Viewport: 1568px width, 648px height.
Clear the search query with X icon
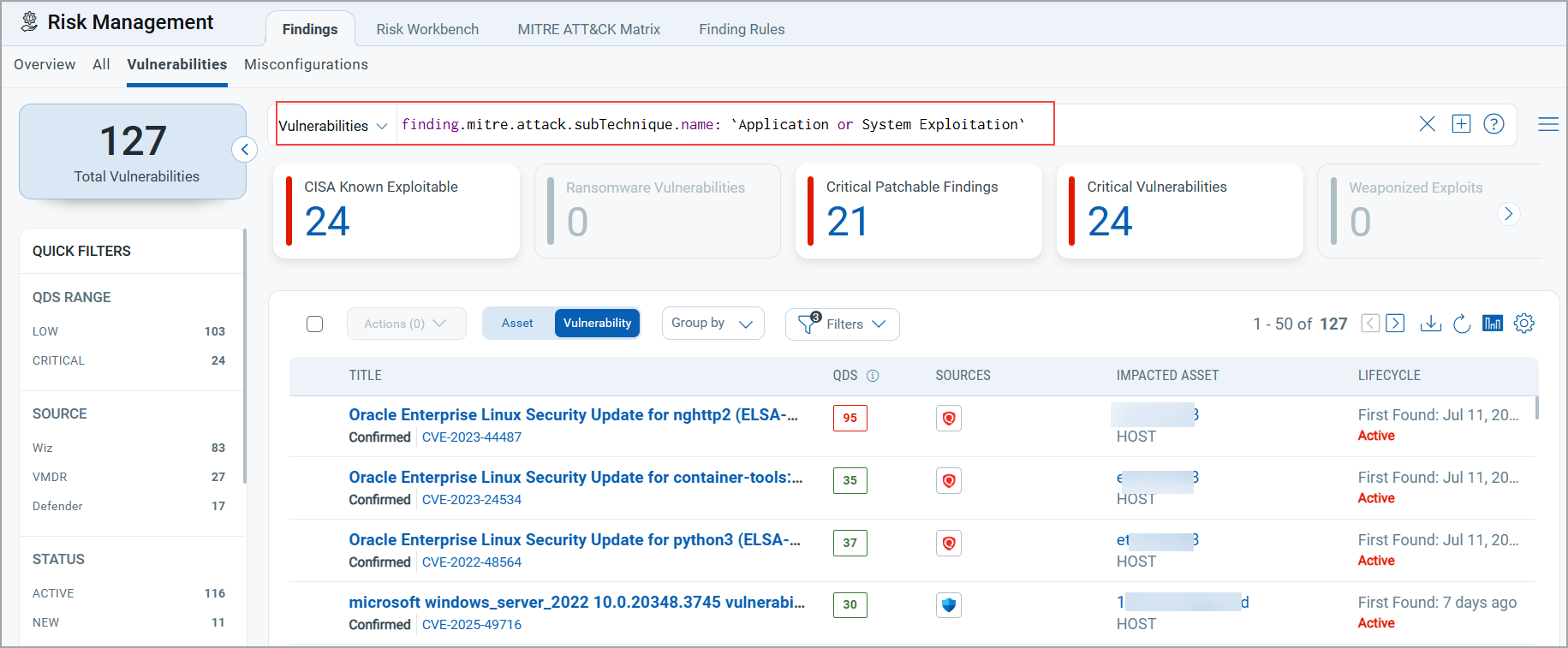[x=1427, y=124]
